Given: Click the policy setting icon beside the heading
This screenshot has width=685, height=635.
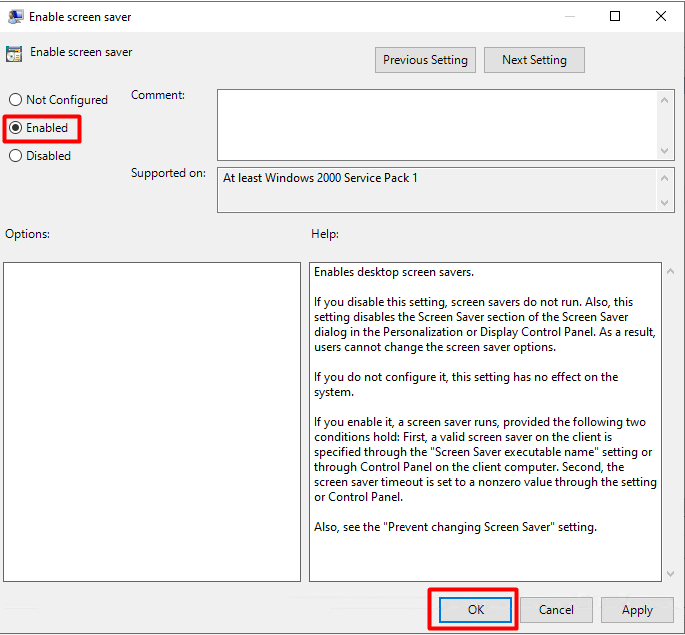Looking at the screenshot, I should pyautogui.click(x=14, y=54).
